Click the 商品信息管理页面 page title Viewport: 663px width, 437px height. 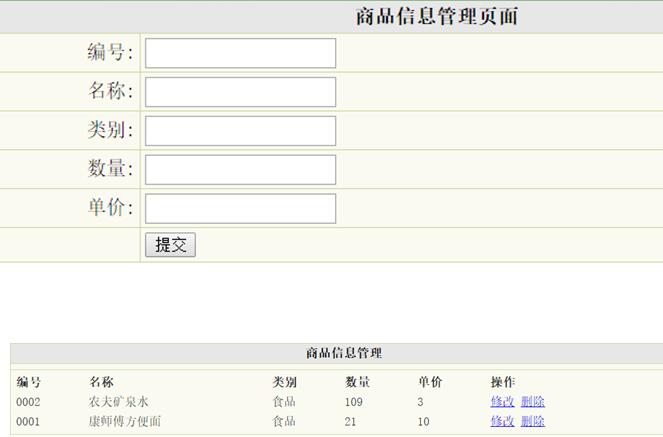tap(437, 16)
